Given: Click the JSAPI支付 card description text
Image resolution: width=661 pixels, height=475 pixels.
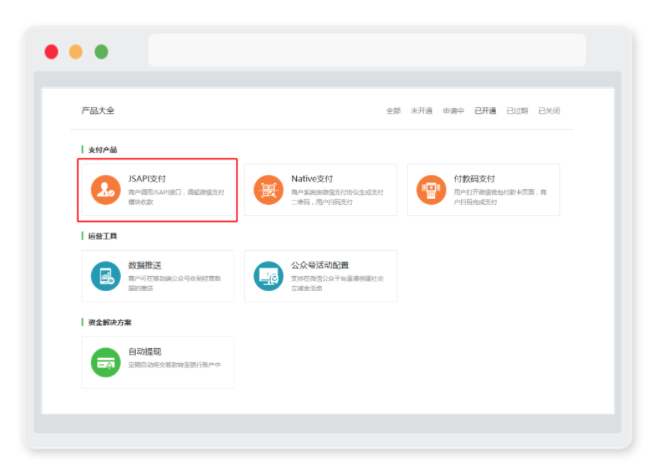Looking at the screenshot, I should (x=176, y=197).
